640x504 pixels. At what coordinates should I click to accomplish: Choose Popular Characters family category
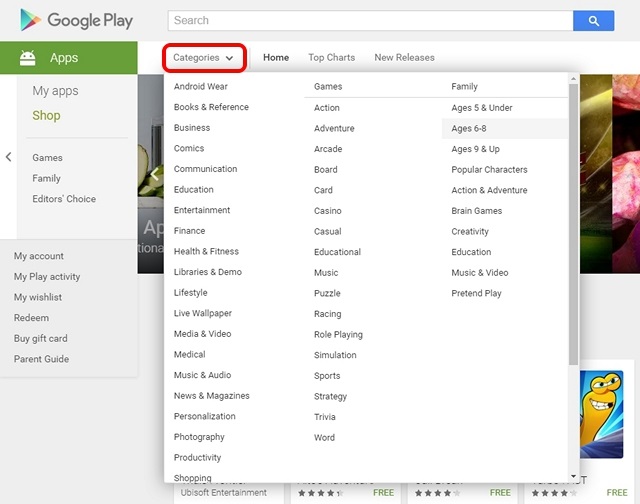[x=489, y=169]
